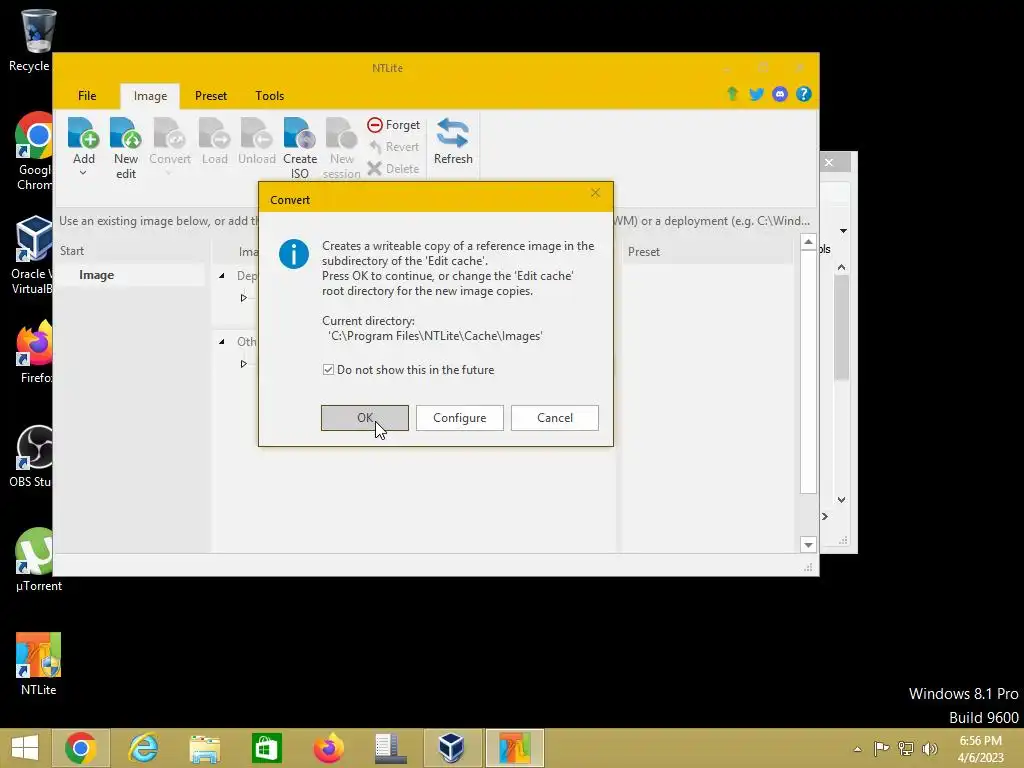The image size is (1024, 768).
Task: Open File Explorer from the taskbar
Action: (x=204, y=748)
